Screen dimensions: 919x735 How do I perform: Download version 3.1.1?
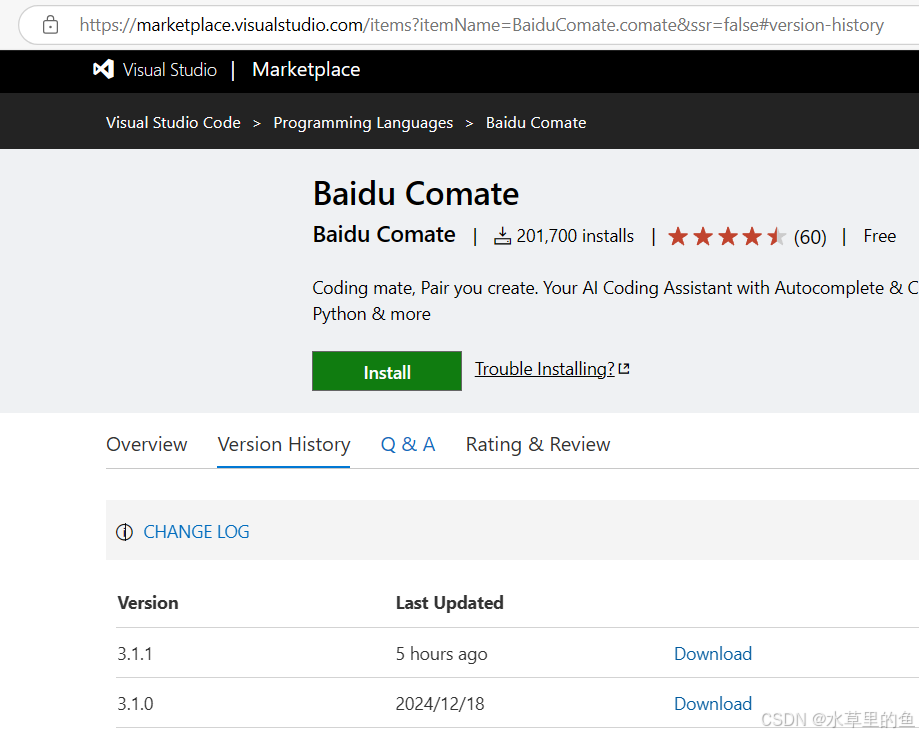[x=713, y=654]
